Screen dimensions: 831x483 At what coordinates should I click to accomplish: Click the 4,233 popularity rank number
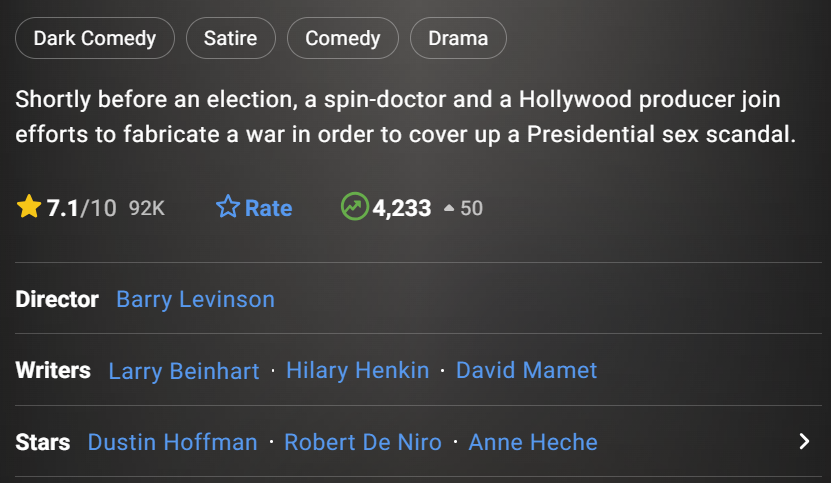pyautogui.click(x=402, y=208)
